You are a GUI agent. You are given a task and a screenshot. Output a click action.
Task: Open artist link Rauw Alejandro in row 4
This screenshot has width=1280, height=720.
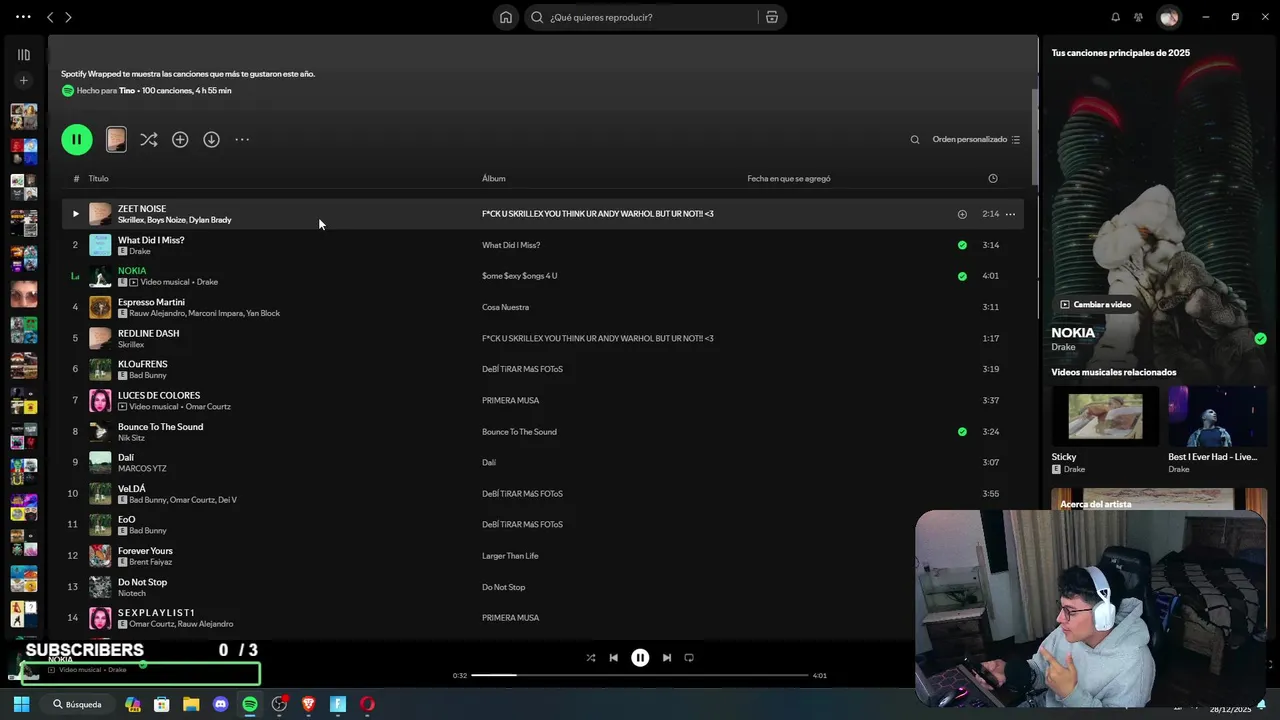157,313
